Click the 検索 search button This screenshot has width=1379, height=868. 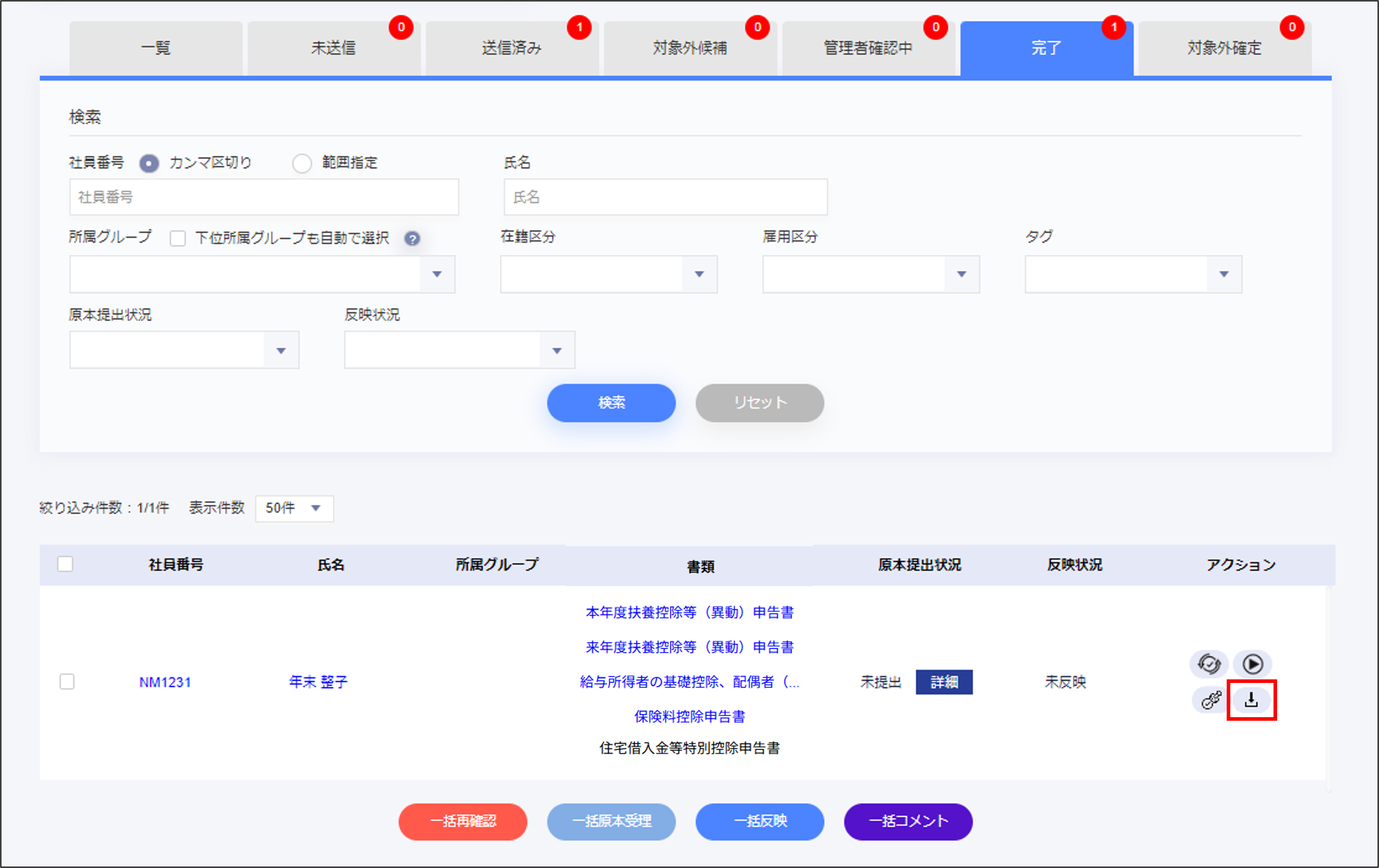click(x=611, y=402)
